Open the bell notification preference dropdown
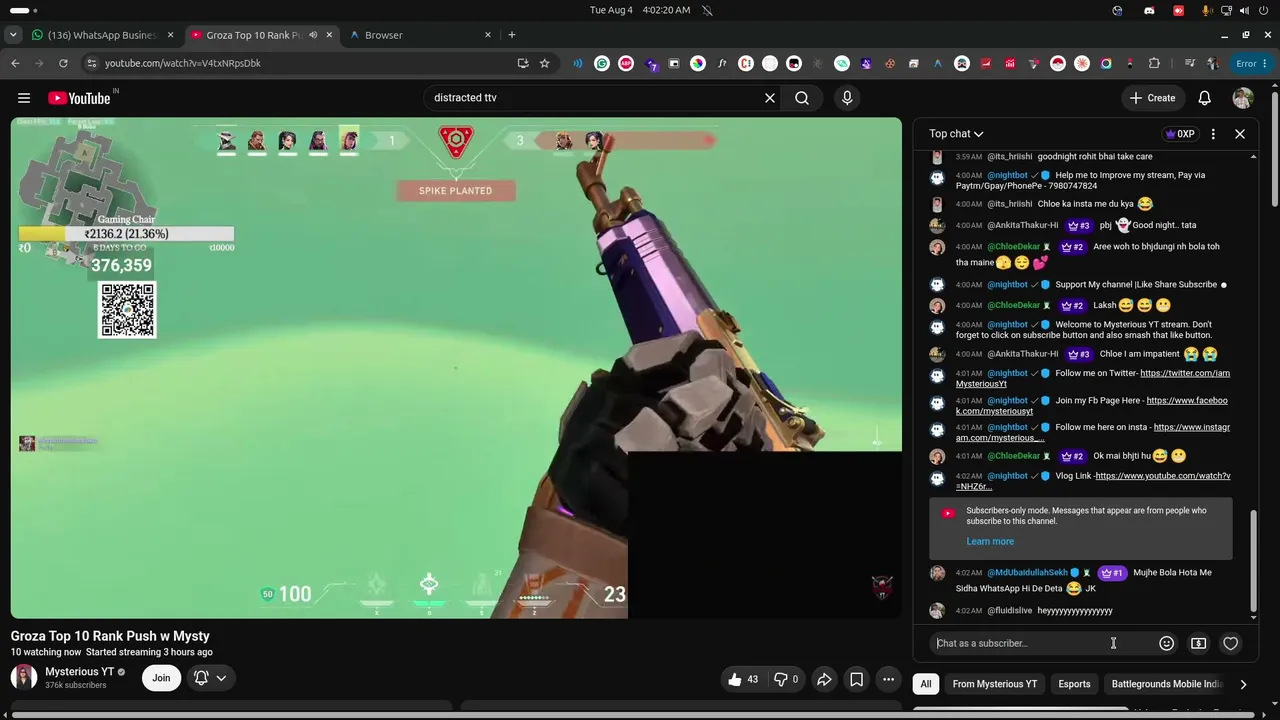 pos(211,678)
